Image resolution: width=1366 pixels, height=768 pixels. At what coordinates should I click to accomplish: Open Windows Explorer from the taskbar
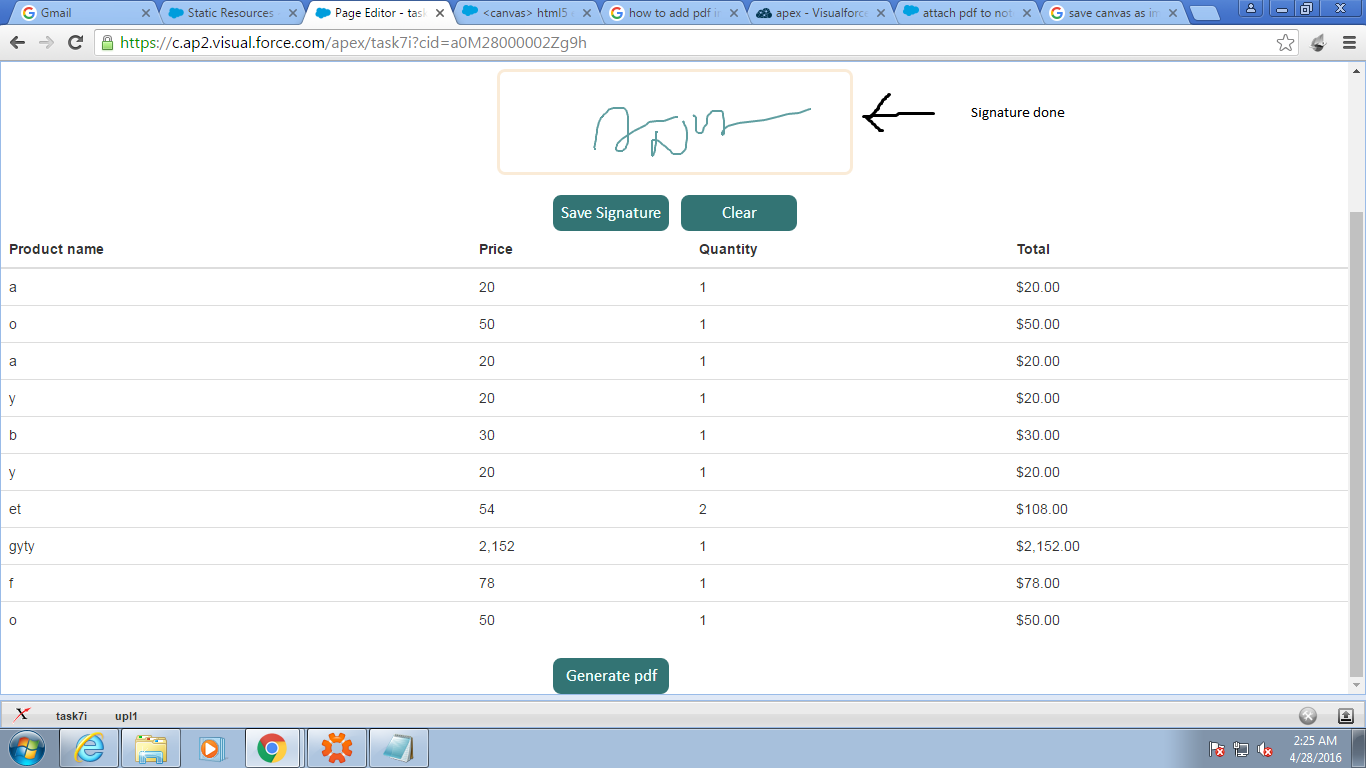click(x=151, y=747)
